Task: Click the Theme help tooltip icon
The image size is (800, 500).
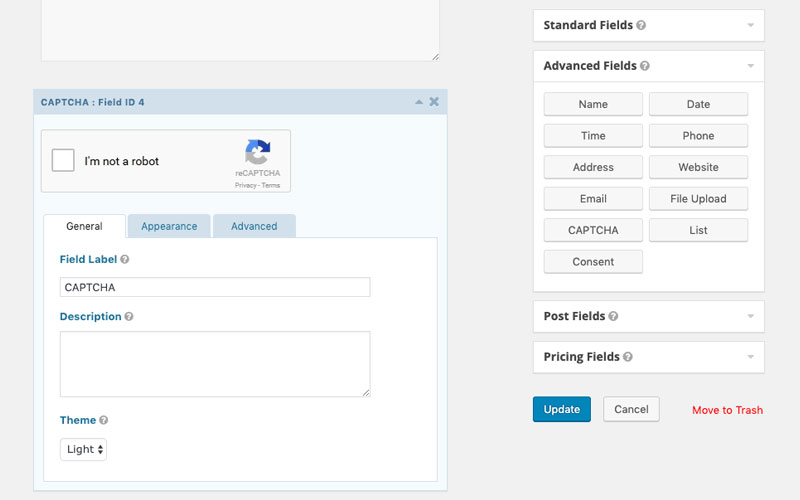Action: pyautogui.click(x=104, y=421)
